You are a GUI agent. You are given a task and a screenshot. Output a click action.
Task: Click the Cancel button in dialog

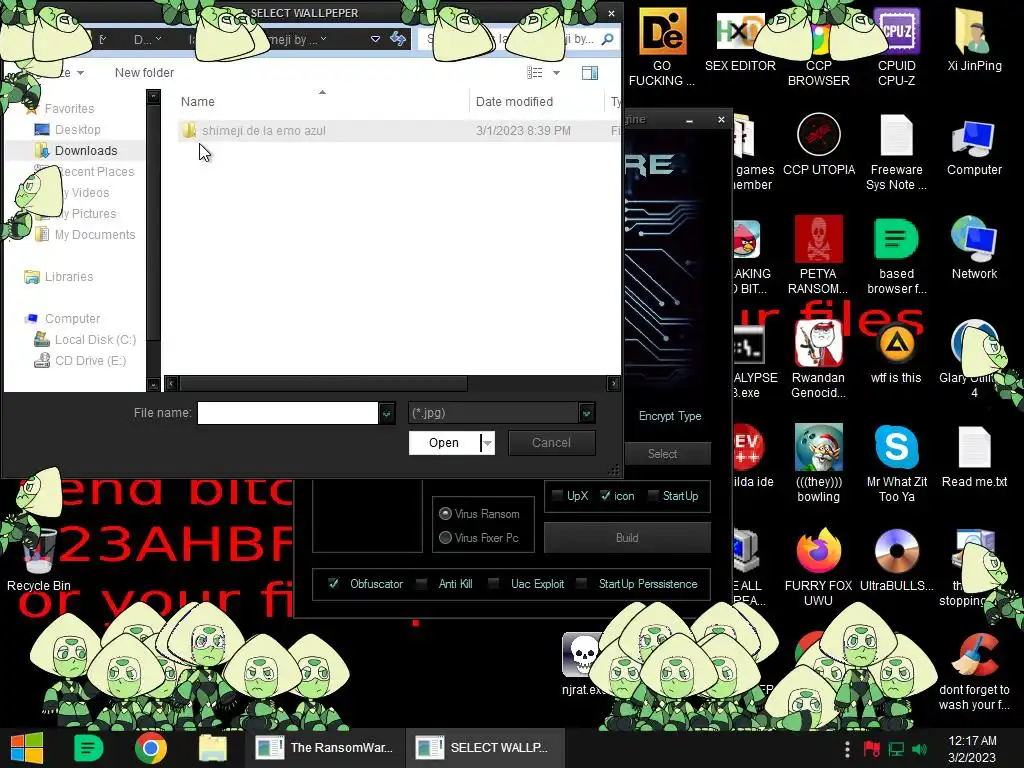click(551, 443)
